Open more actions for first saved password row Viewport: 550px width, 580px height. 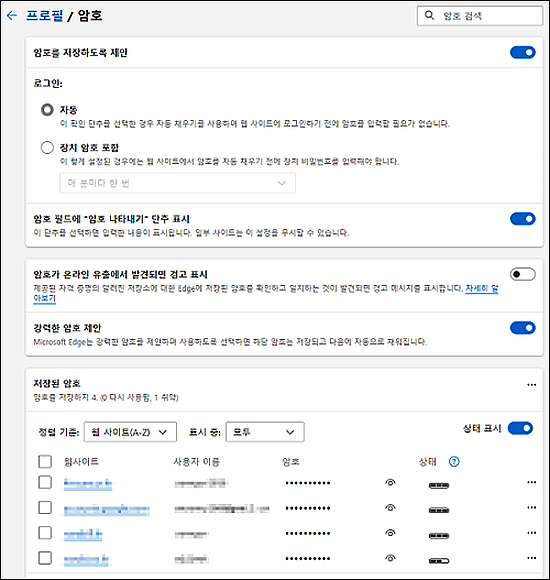(532, 482)
